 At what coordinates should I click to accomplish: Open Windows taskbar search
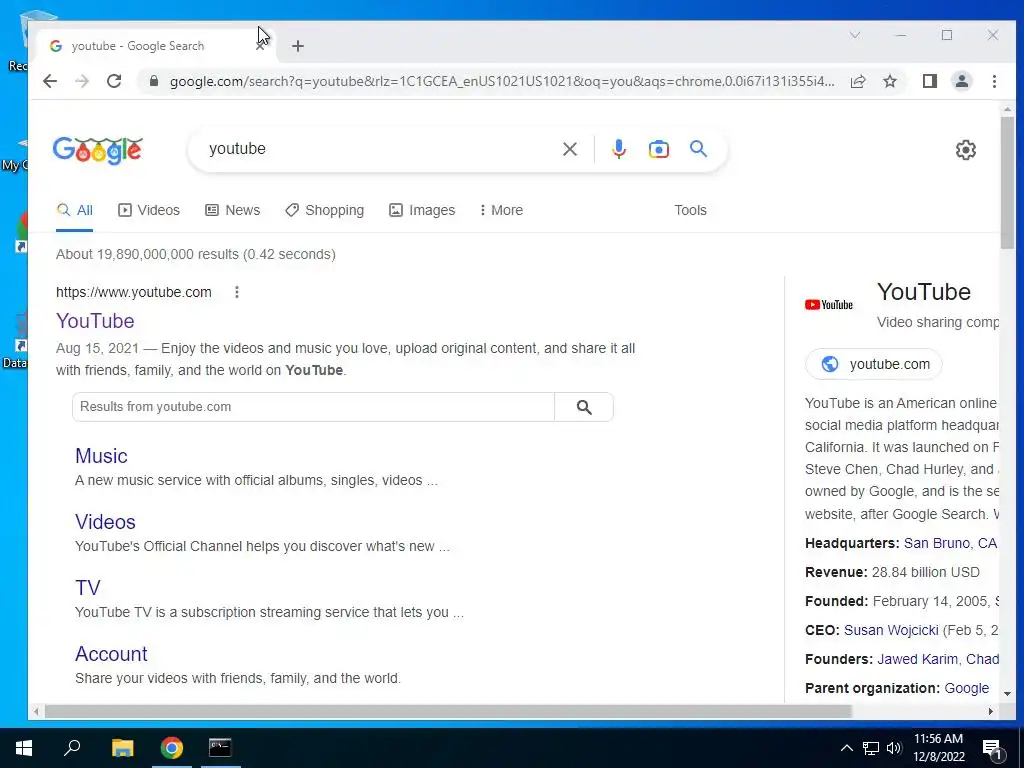(72, 748)
